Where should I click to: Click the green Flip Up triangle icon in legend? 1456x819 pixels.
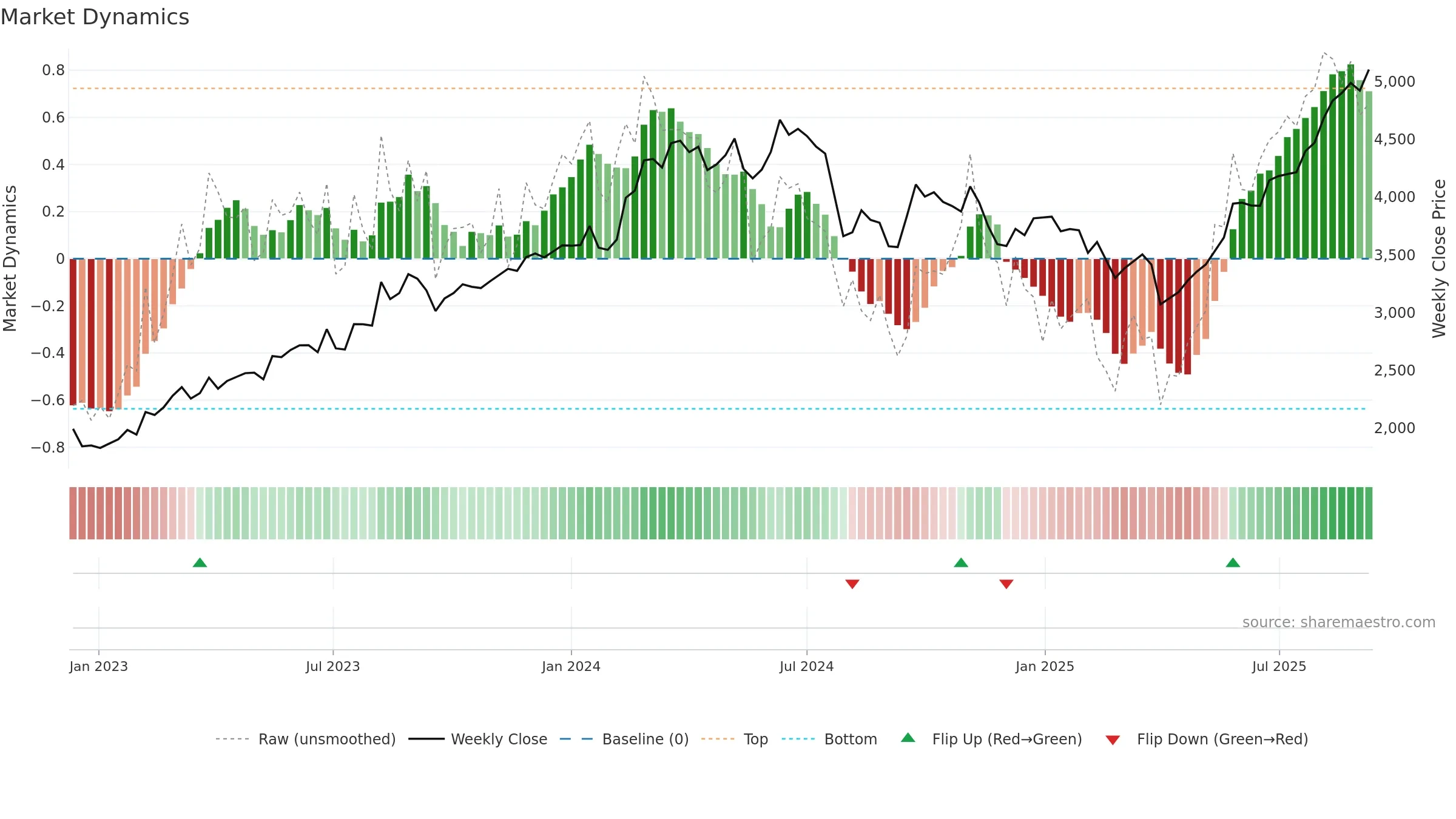[x=908, y=738]
